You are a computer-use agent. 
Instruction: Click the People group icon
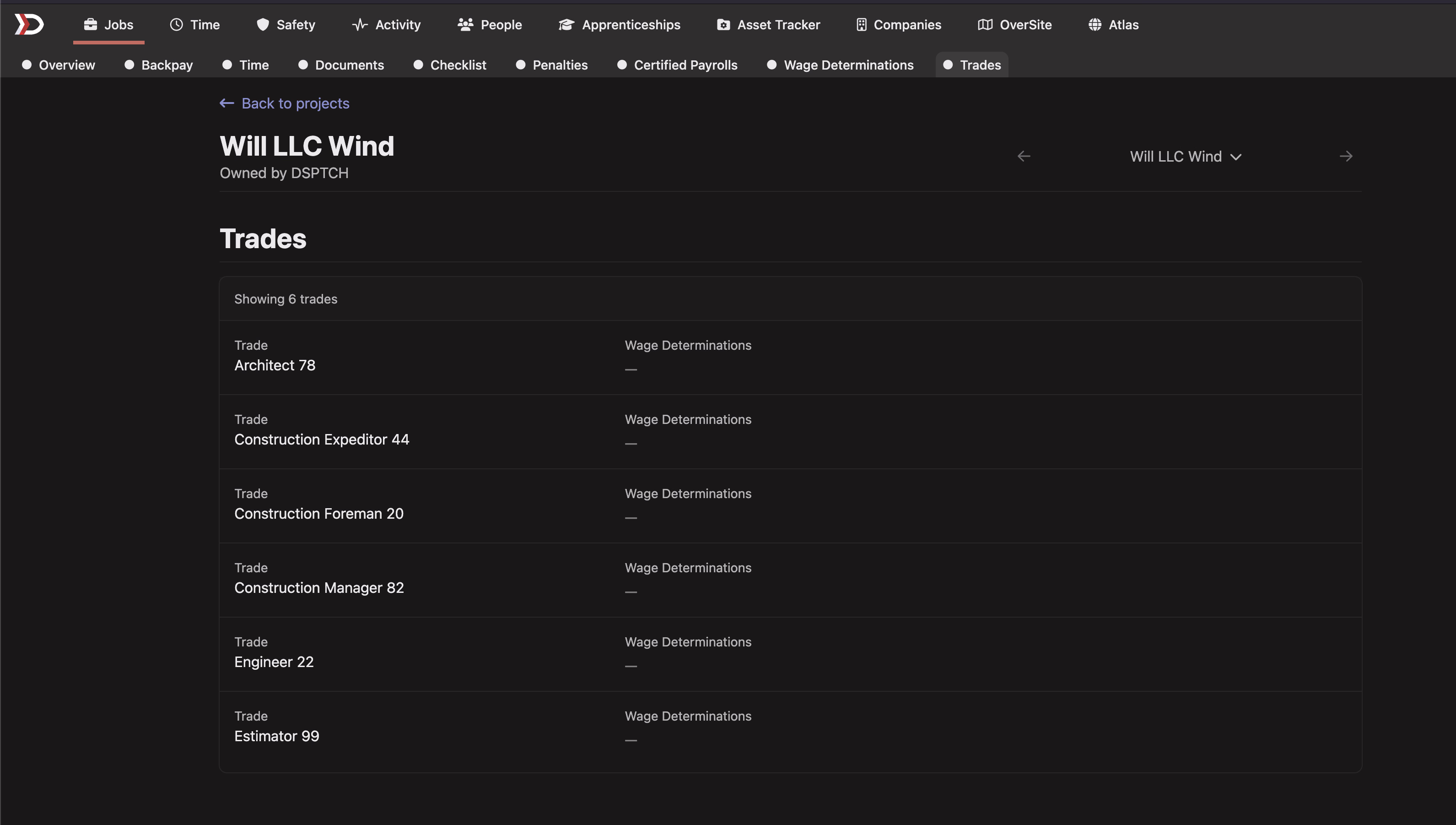(x=465, y=24)
